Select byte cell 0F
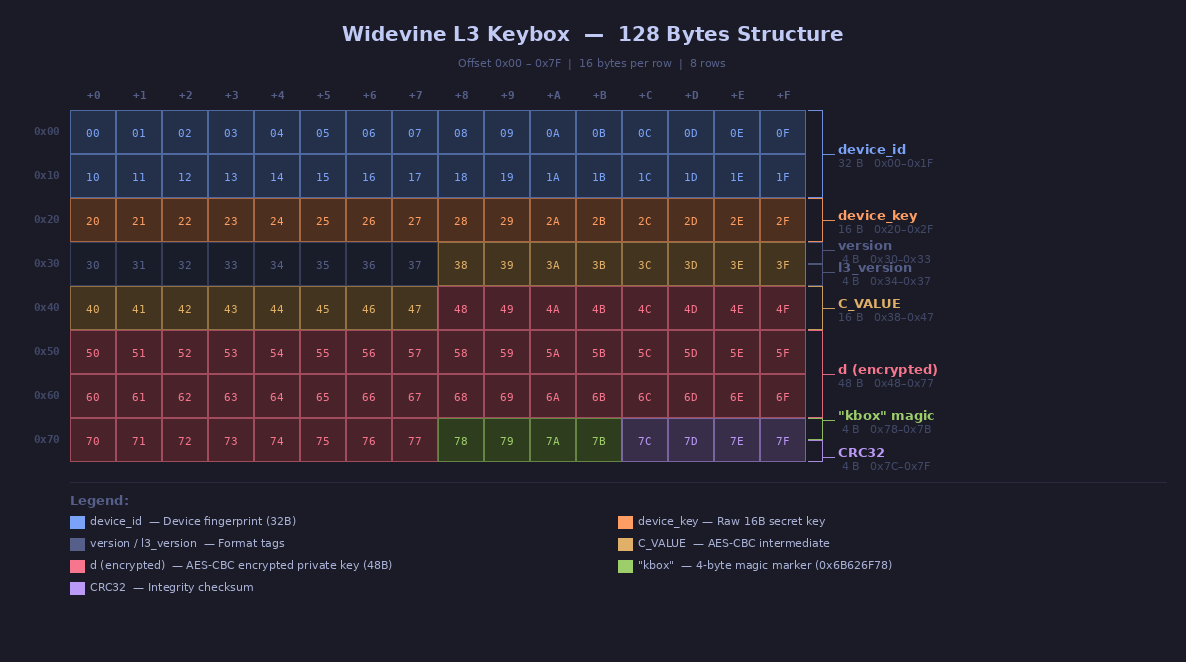The height and width of the screenshot is (662, 1186). (x=783, y=132)
